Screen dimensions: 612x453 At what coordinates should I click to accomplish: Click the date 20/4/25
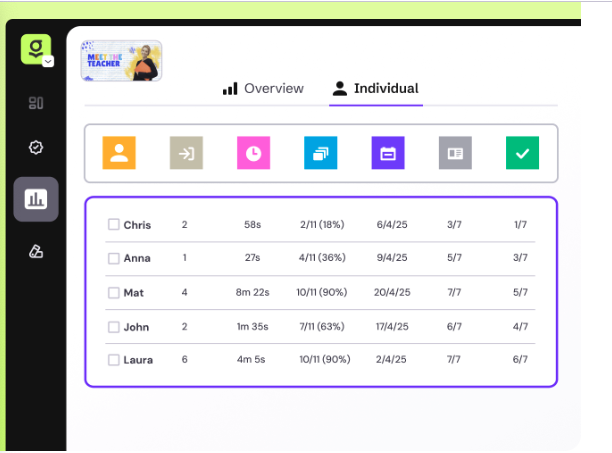point(392,292)
